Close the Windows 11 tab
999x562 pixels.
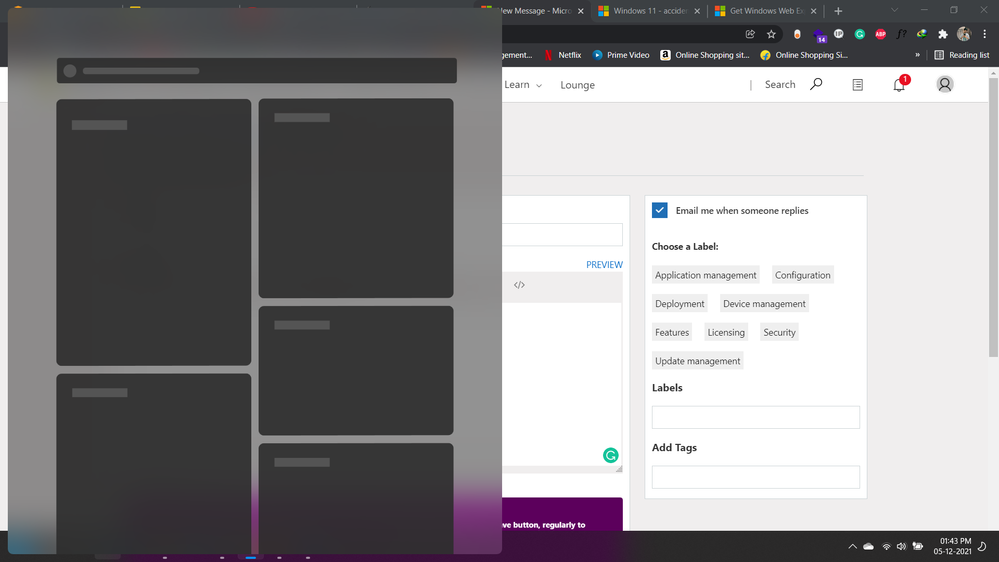pyautogui.click(x=696, y=11)
